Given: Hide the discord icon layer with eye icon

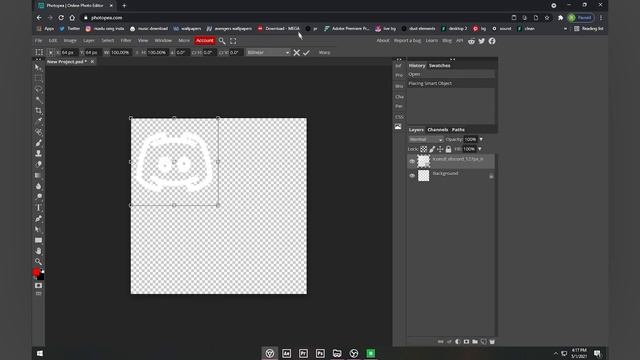Looking at the screenshot, I should (x=412, y=161).
